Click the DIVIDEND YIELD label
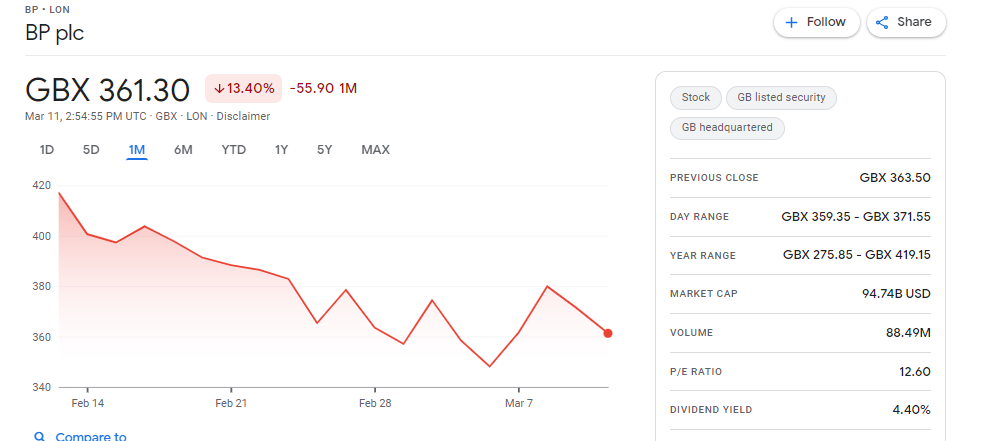The width and height of the screenshot is (998, 441). [711, 410]
